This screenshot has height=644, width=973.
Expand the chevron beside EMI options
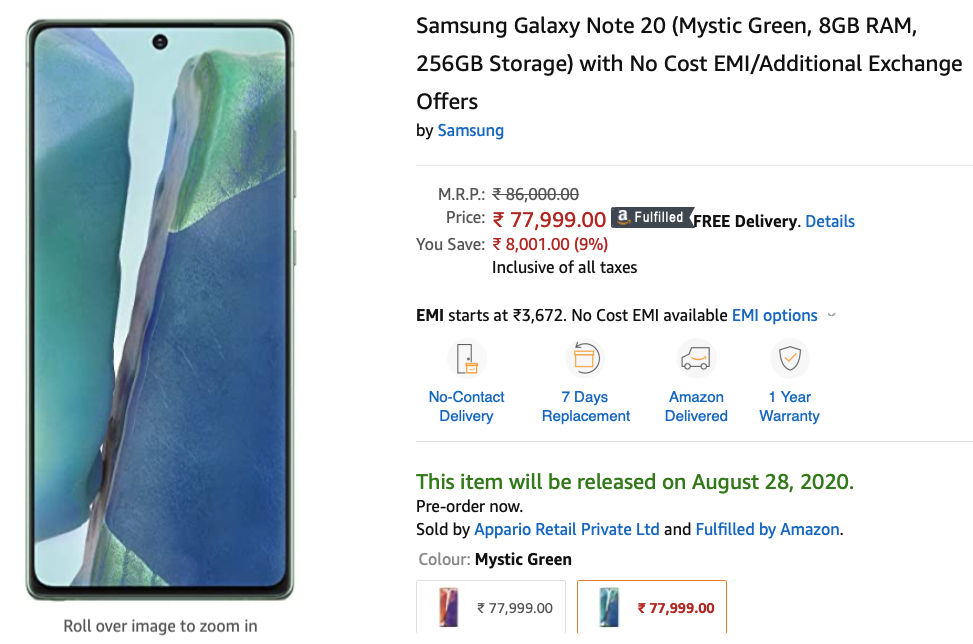(832, 315)
